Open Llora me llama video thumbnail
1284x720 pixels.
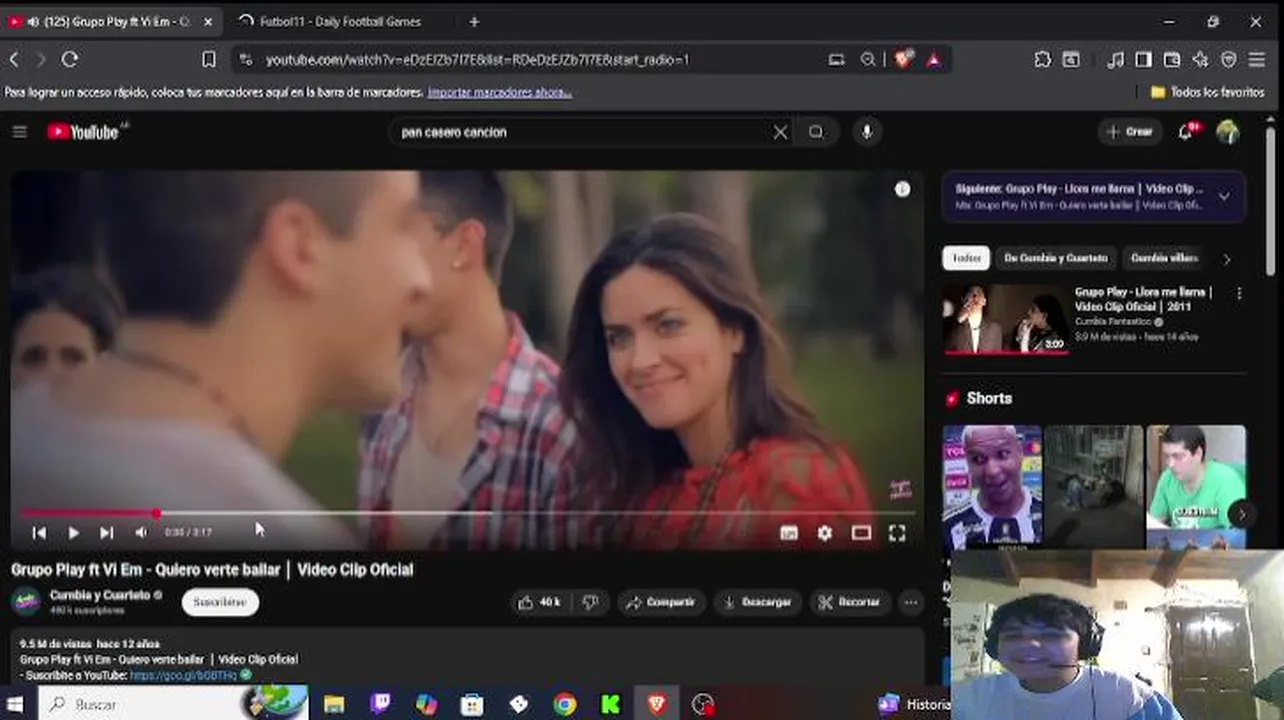[x=1005, y=319]
